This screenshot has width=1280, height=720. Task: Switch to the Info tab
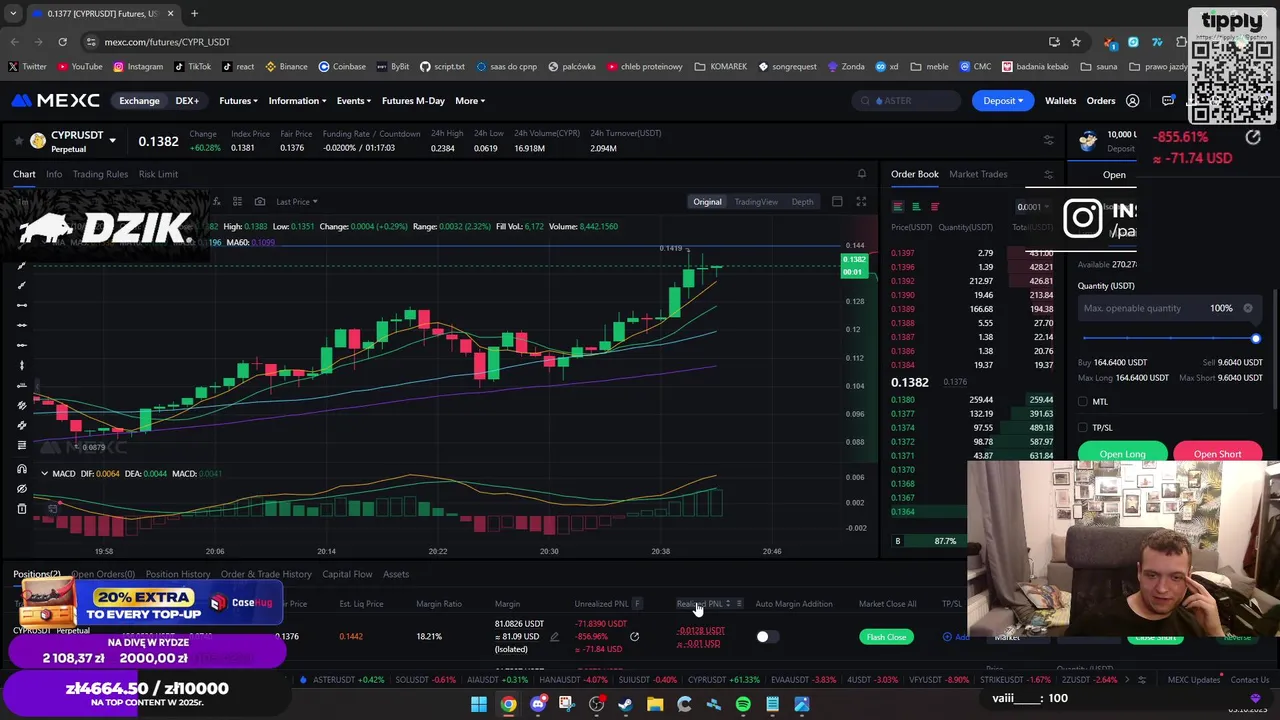point(54,174)
